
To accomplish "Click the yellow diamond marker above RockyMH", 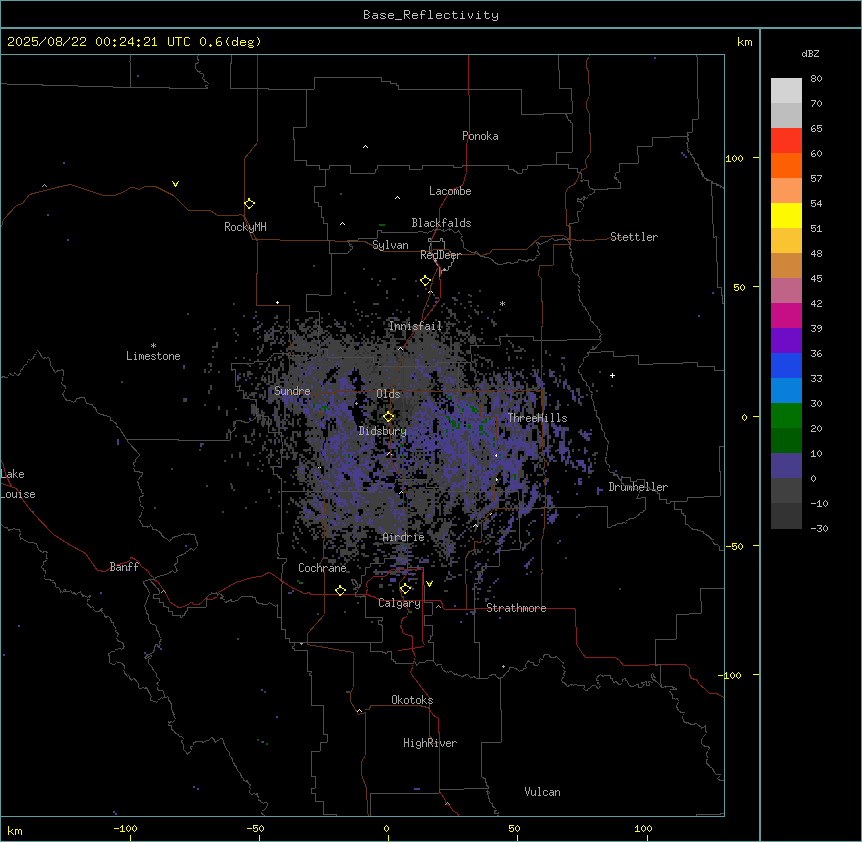I will pyautogui.click(x=250, y=204).
